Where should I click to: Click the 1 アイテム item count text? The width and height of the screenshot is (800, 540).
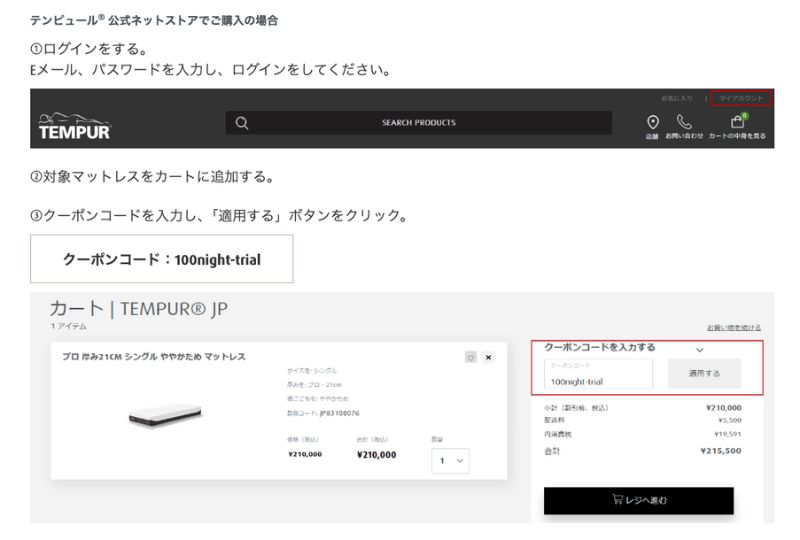68,326
